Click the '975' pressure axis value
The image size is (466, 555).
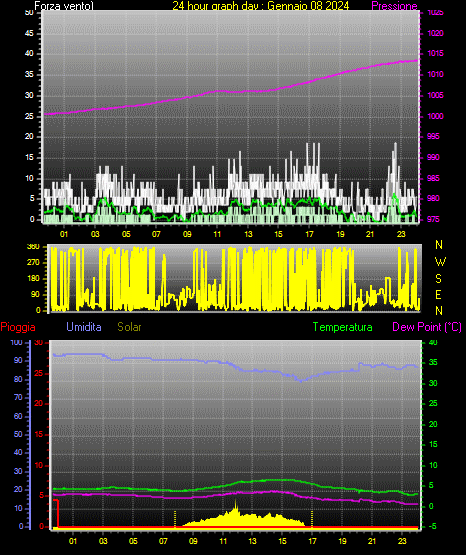point(433,219)
